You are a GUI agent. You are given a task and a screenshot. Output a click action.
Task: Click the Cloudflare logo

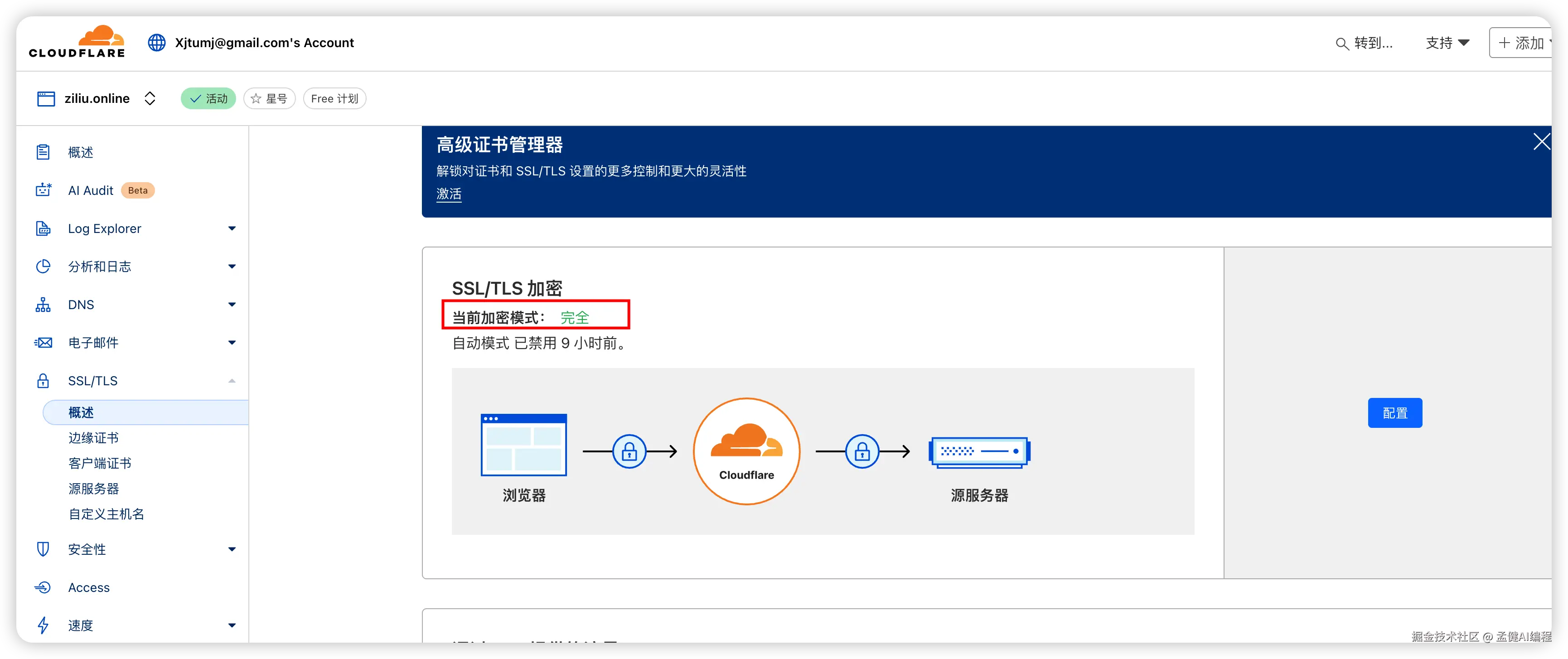[x=77, y=42]
